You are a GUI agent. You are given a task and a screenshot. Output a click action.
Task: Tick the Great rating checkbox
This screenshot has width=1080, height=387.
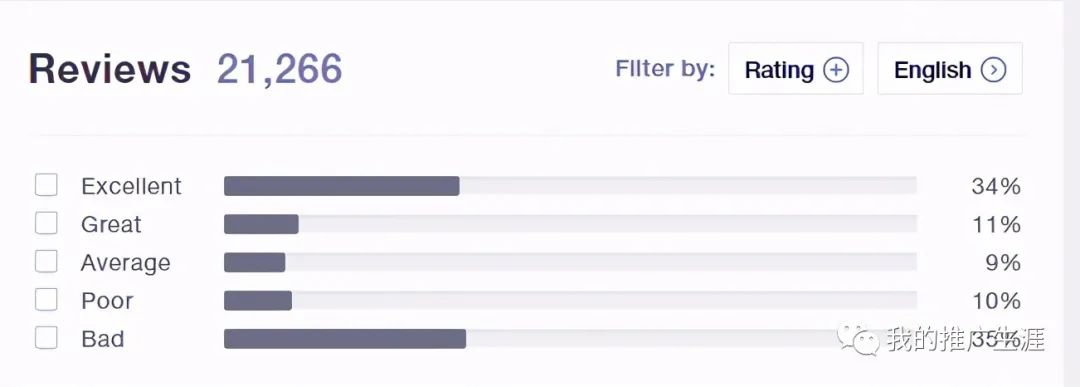[46, 223]
